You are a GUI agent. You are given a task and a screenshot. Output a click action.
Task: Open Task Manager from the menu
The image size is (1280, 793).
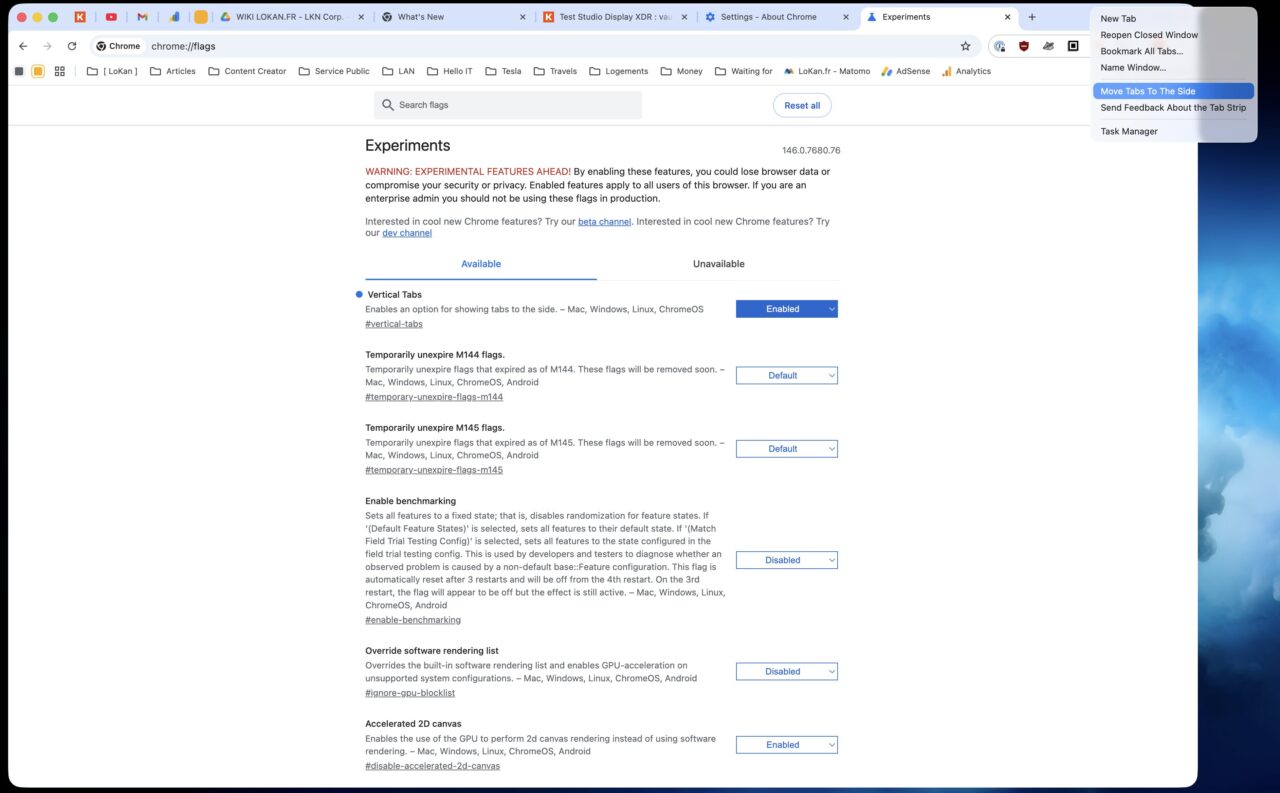point(1128,131)
